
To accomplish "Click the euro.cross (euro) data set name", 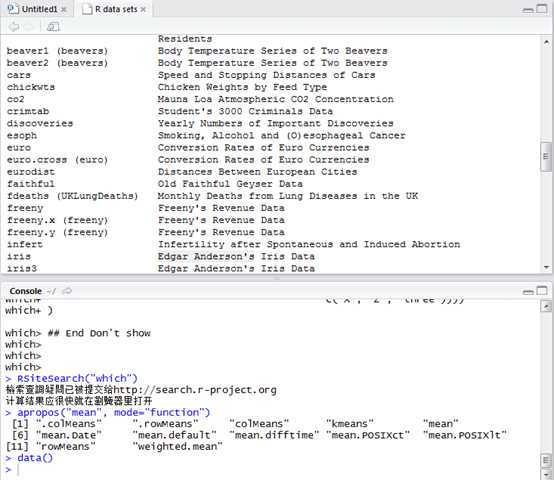I will pos(57,160).
